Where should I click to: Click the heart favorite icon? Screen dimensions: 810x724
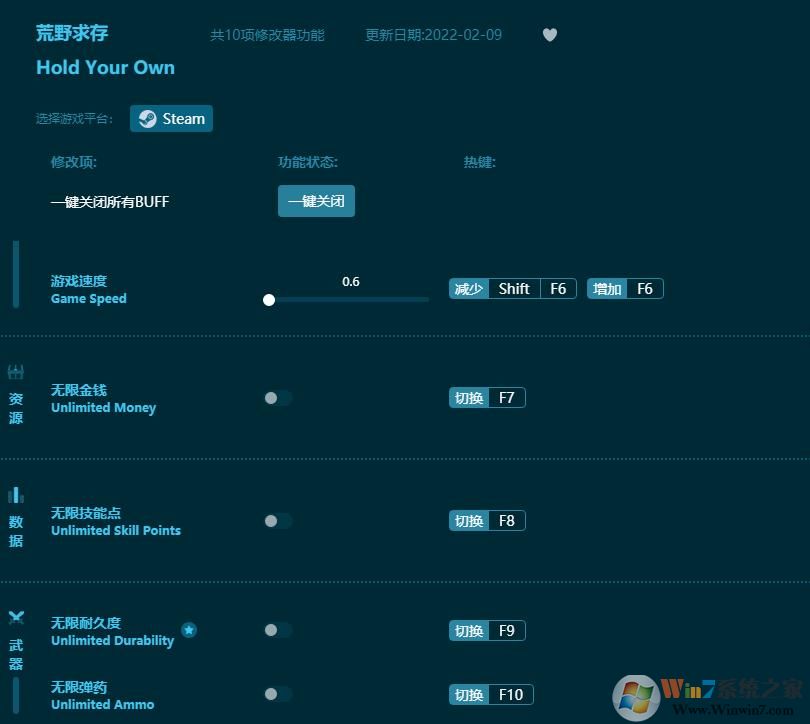coord(550,35)
